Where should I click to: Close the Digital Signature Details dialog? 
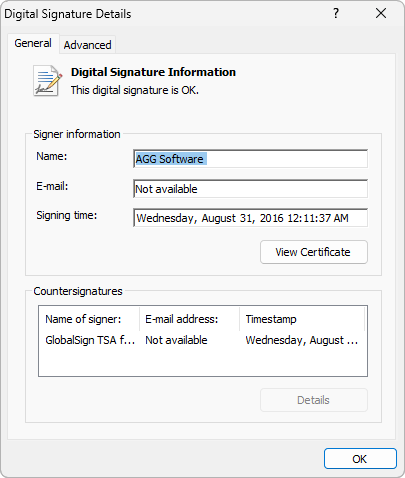click(381, 13)
